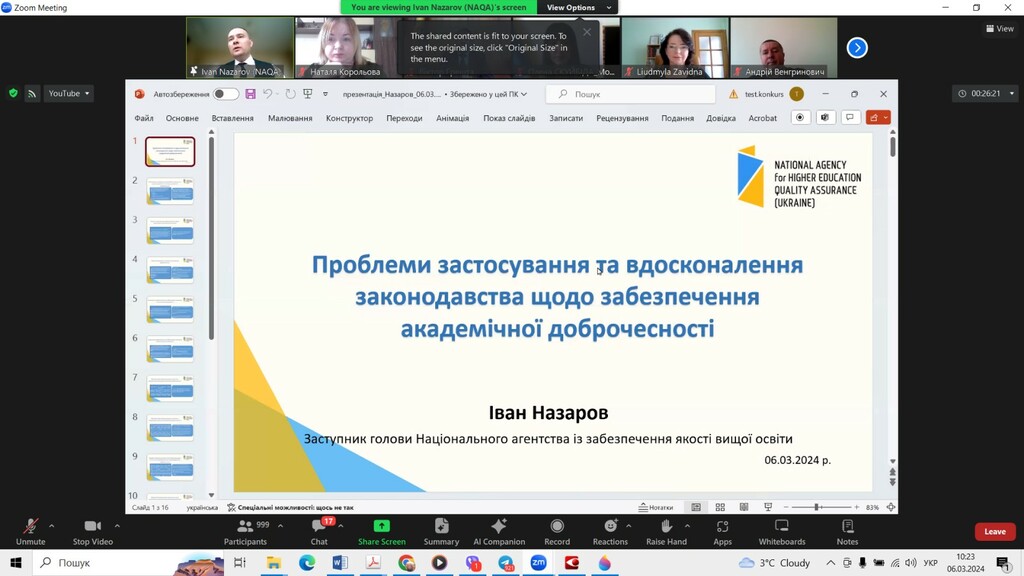Select slide 3 thumbnail in slide panel
The image size is (1024, 576).
[170, 231]
